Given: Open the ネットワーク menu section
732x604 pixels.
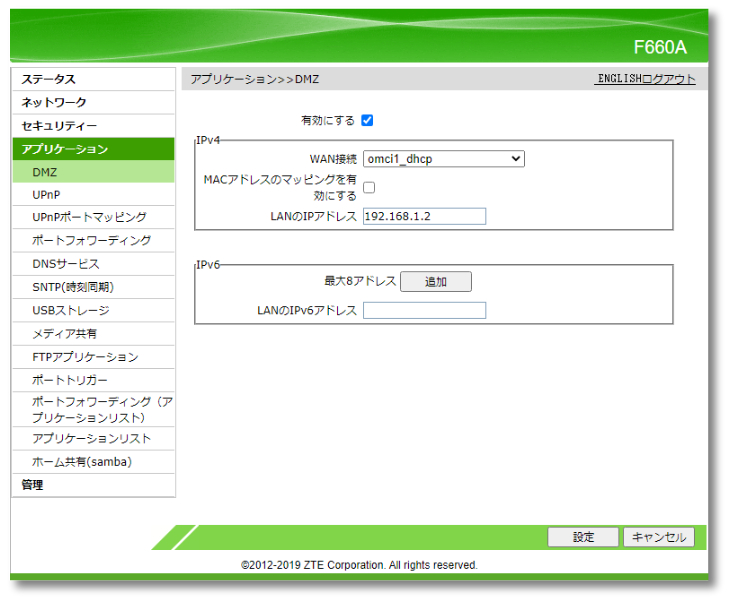Looking at the screenshot, I should point(93,103).
